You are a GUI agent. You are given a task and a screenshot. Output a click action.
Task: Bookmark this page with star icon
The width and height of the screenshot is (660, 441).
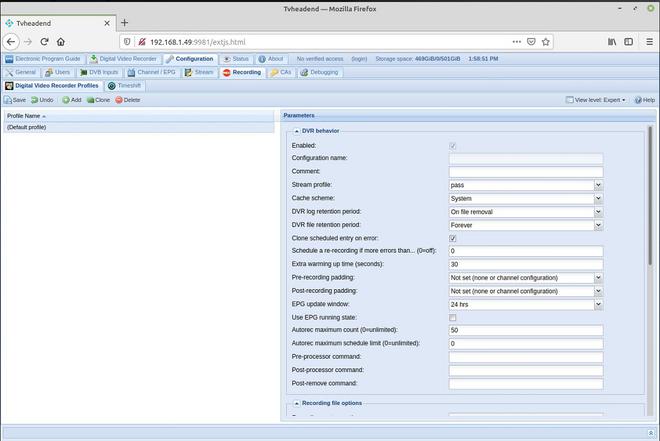tap(546, 42)
